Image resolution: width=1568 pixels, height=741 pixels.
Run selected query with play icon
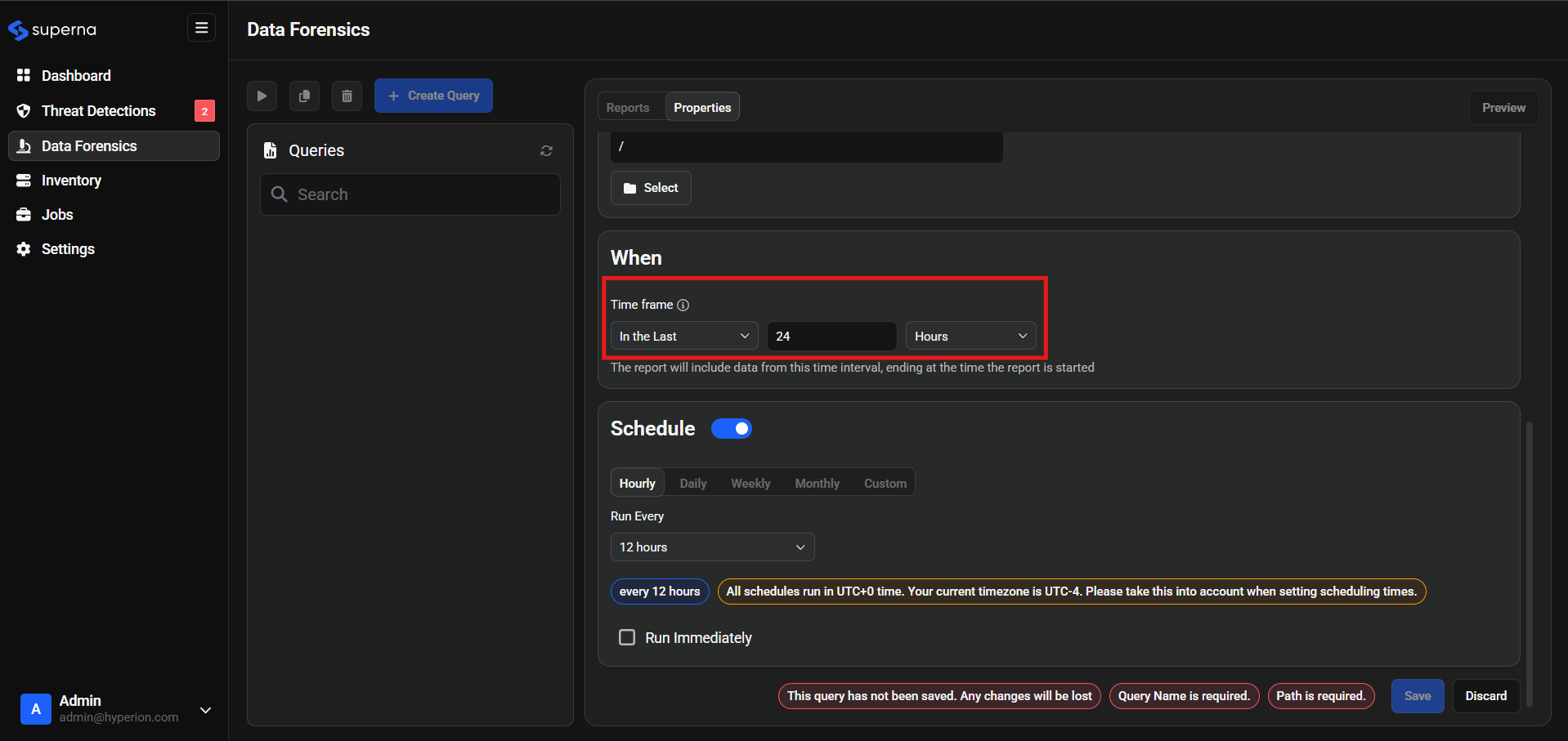tap(262, 96)
